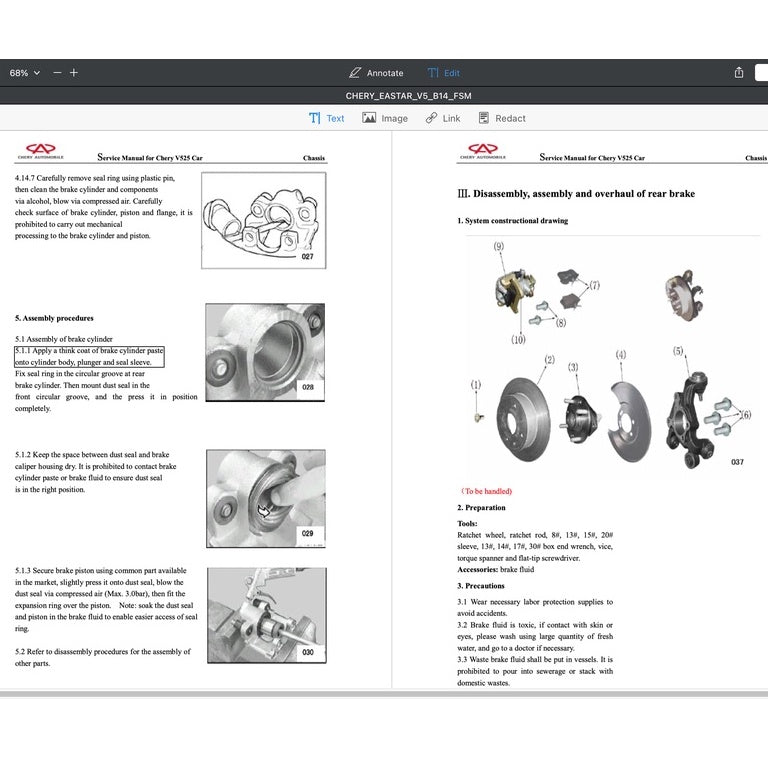Select the Text editing tool

[x=326, y=118]
